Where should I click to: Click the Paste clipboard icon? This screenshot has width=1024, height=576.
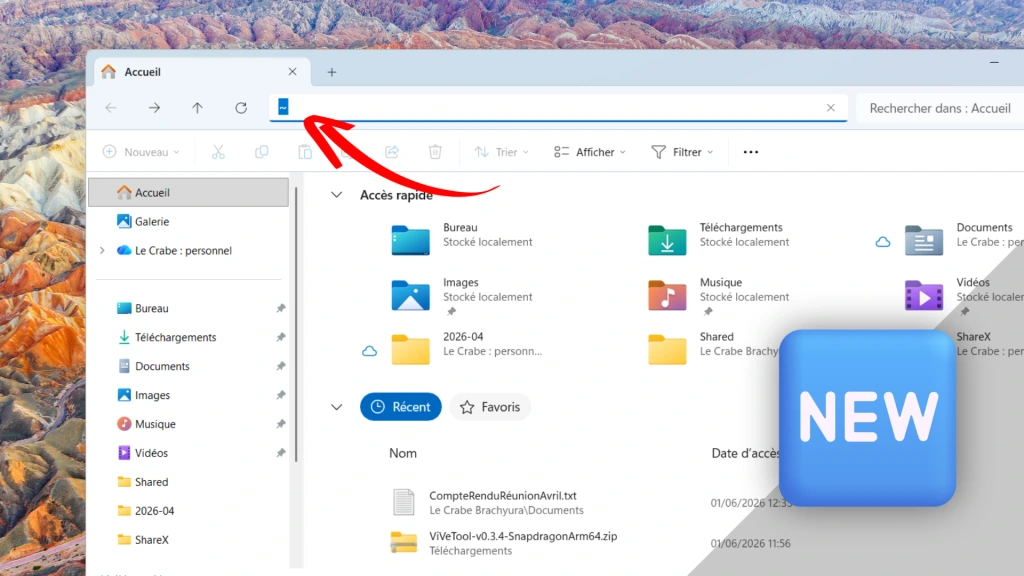305,152
